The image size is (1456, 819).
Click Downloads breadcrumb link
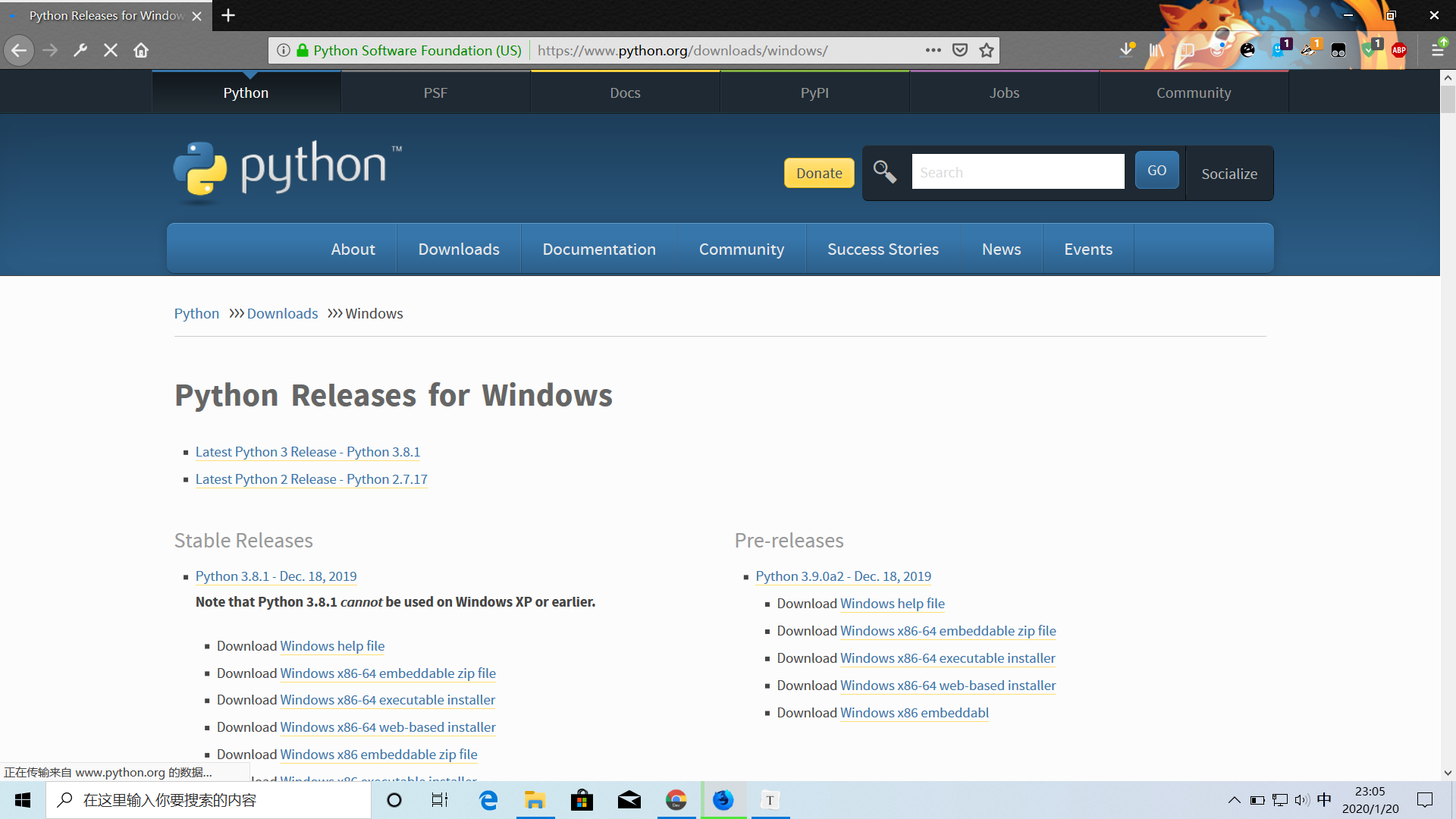pos(282,313)
